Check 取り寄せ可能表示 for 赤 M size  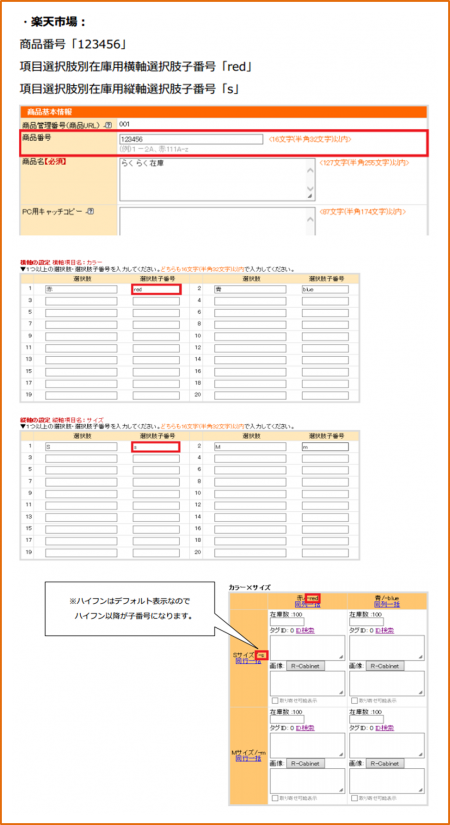click(275, 798)
